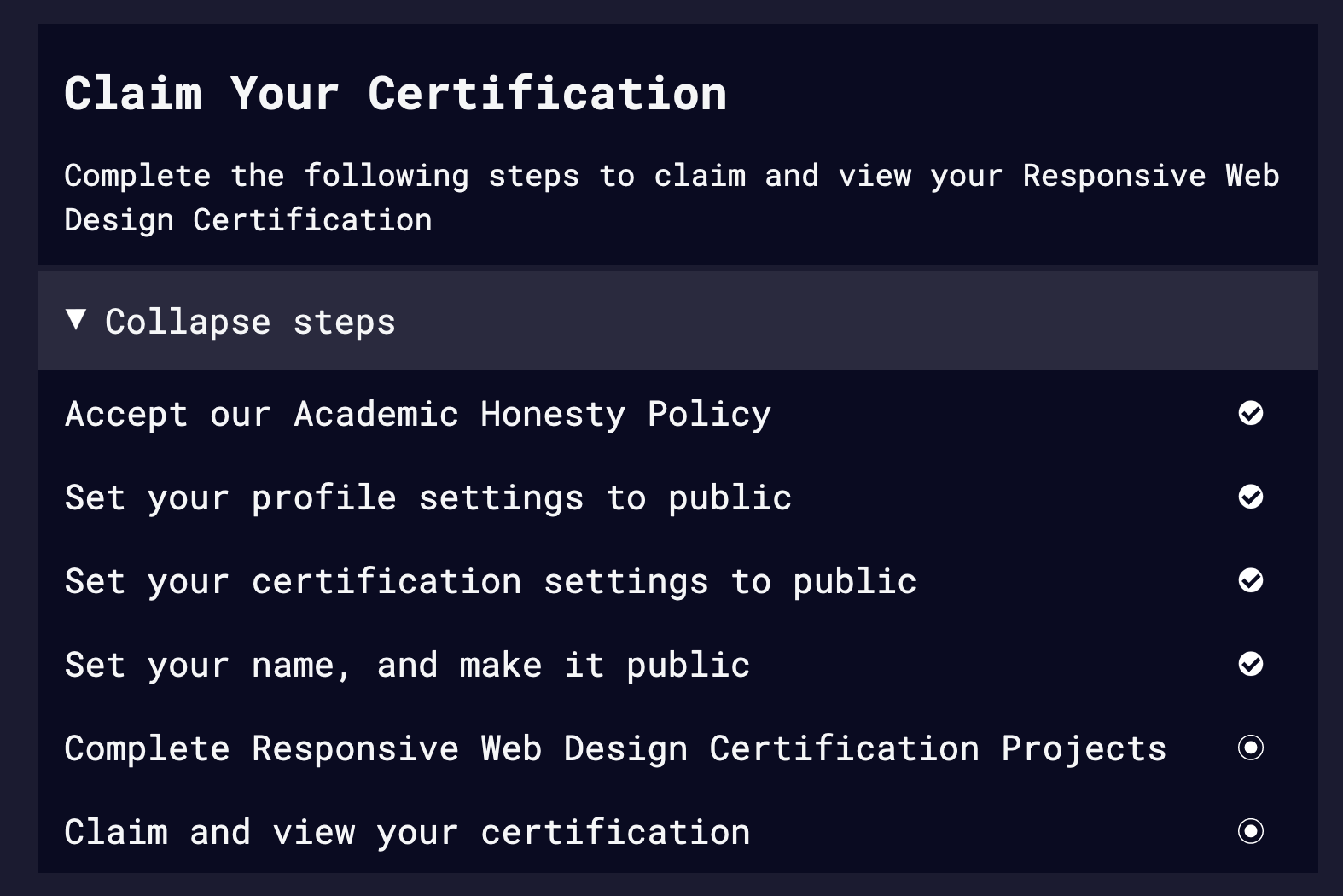Click the triangle arrow before Collapse steps

pyautogui.click(x=76, y=320)
